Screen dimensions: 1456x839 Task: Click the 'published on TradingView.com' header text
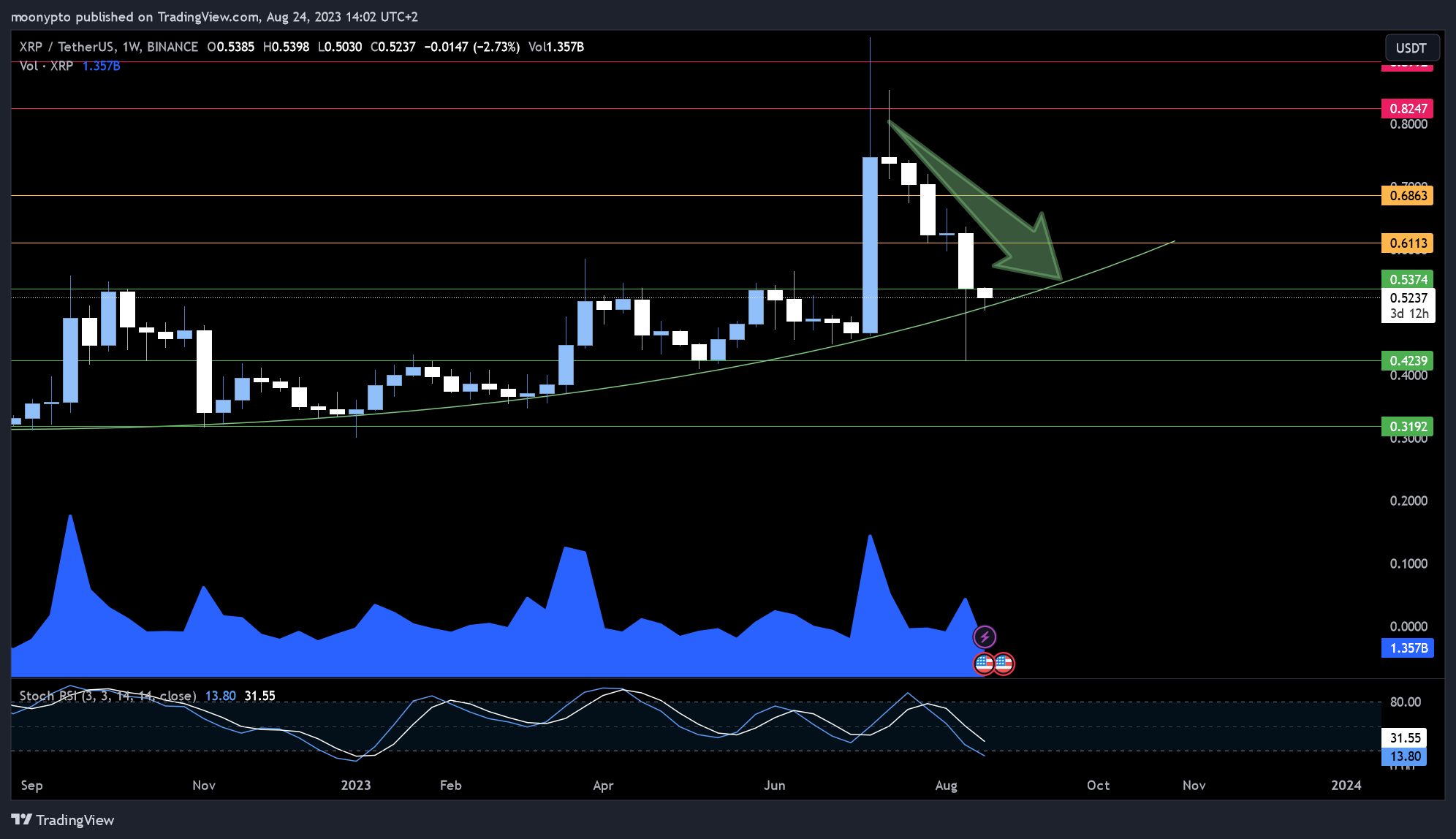(x=167, y=16)
